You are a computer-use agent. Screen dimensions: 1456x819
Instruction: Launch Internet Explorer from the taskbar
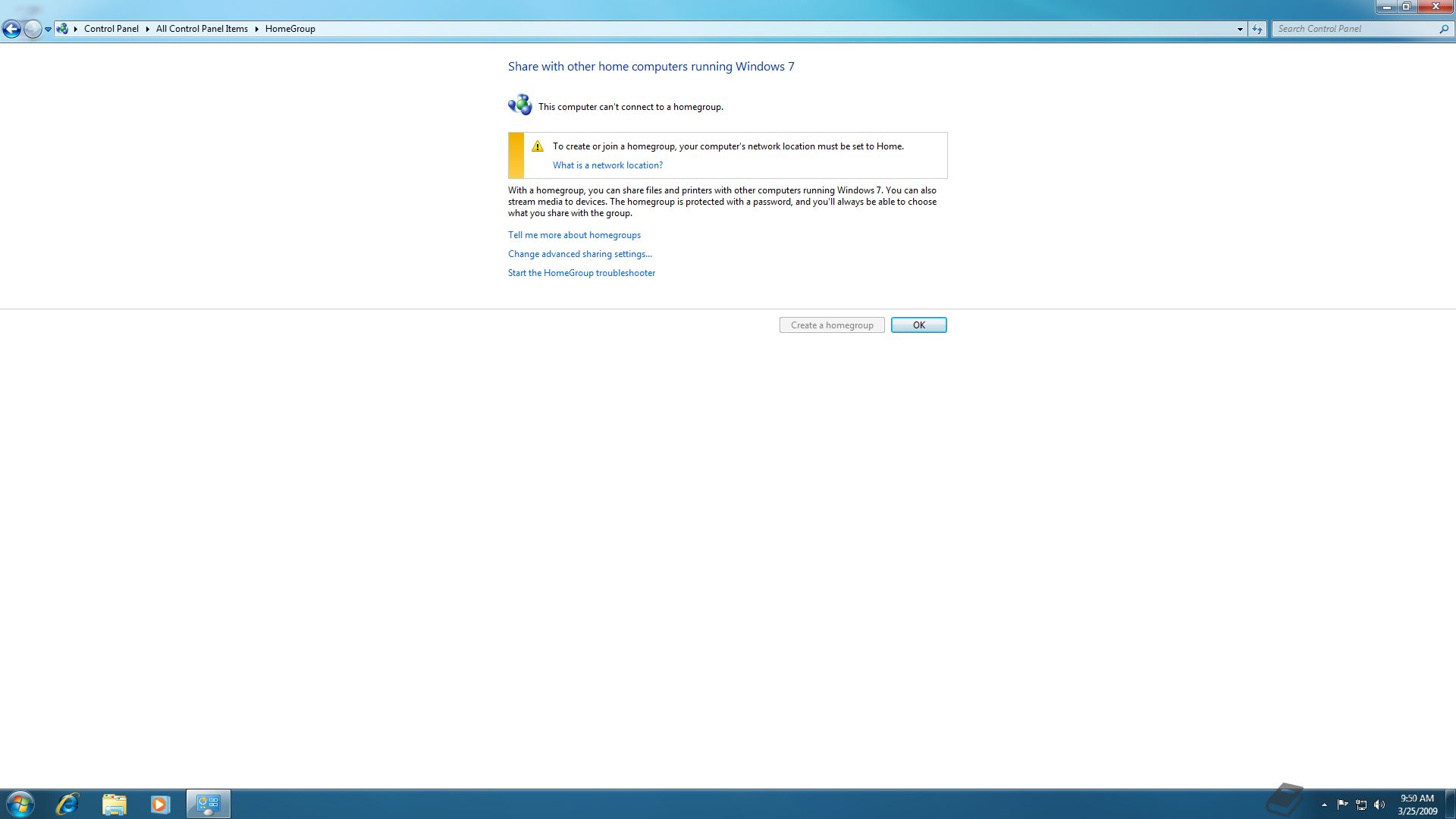(x=67, y=804)
